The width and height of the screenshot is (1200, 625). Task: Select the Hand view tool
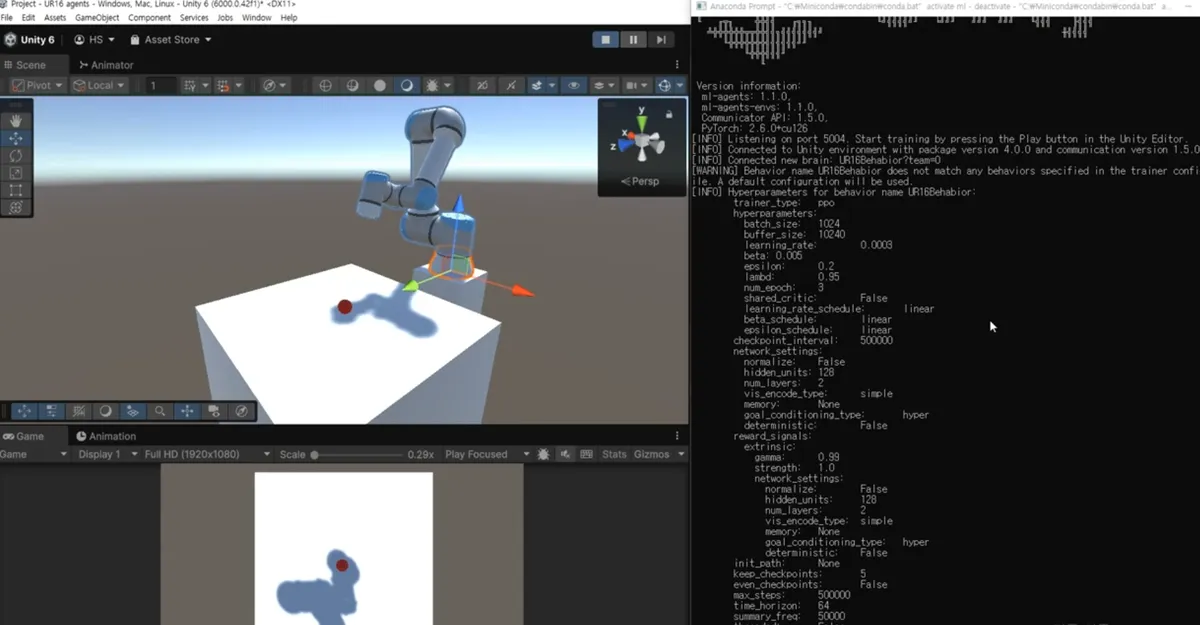(x=16, y=120)
